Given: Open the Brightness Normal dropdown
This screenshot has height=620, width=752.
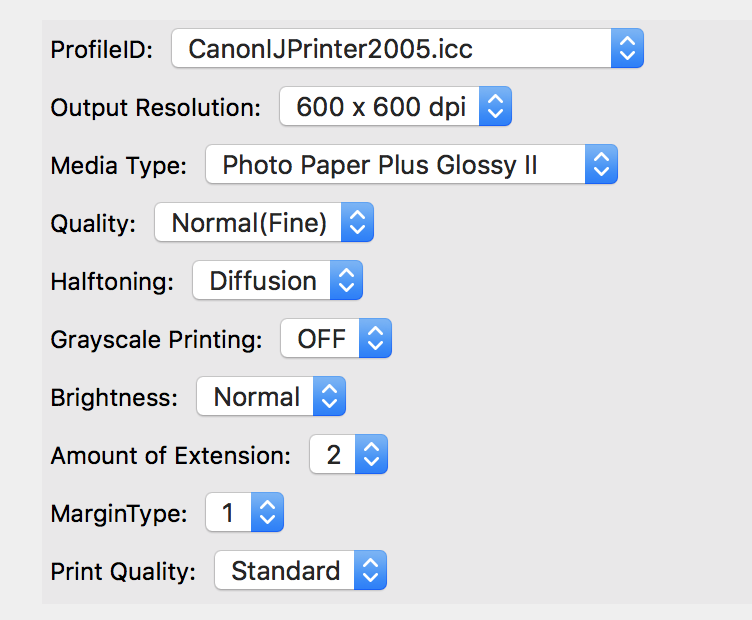Looking at the screenshot, I should (x=256, y=397).
